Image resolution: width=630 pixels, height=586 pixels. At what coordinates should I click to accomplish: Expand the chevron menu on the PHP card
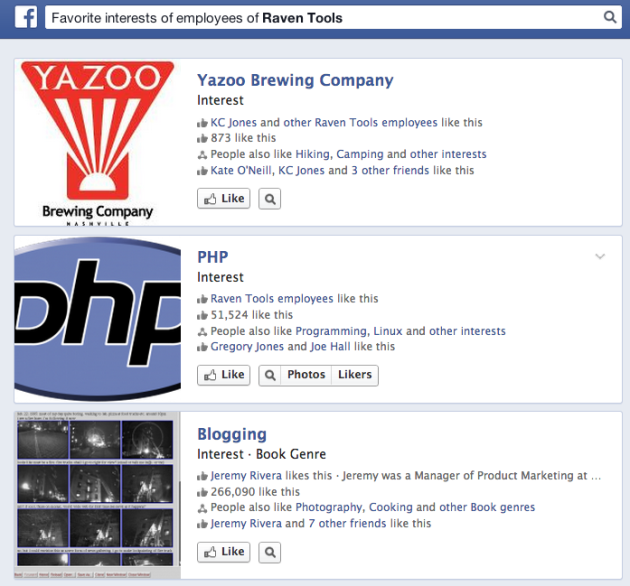600,256
